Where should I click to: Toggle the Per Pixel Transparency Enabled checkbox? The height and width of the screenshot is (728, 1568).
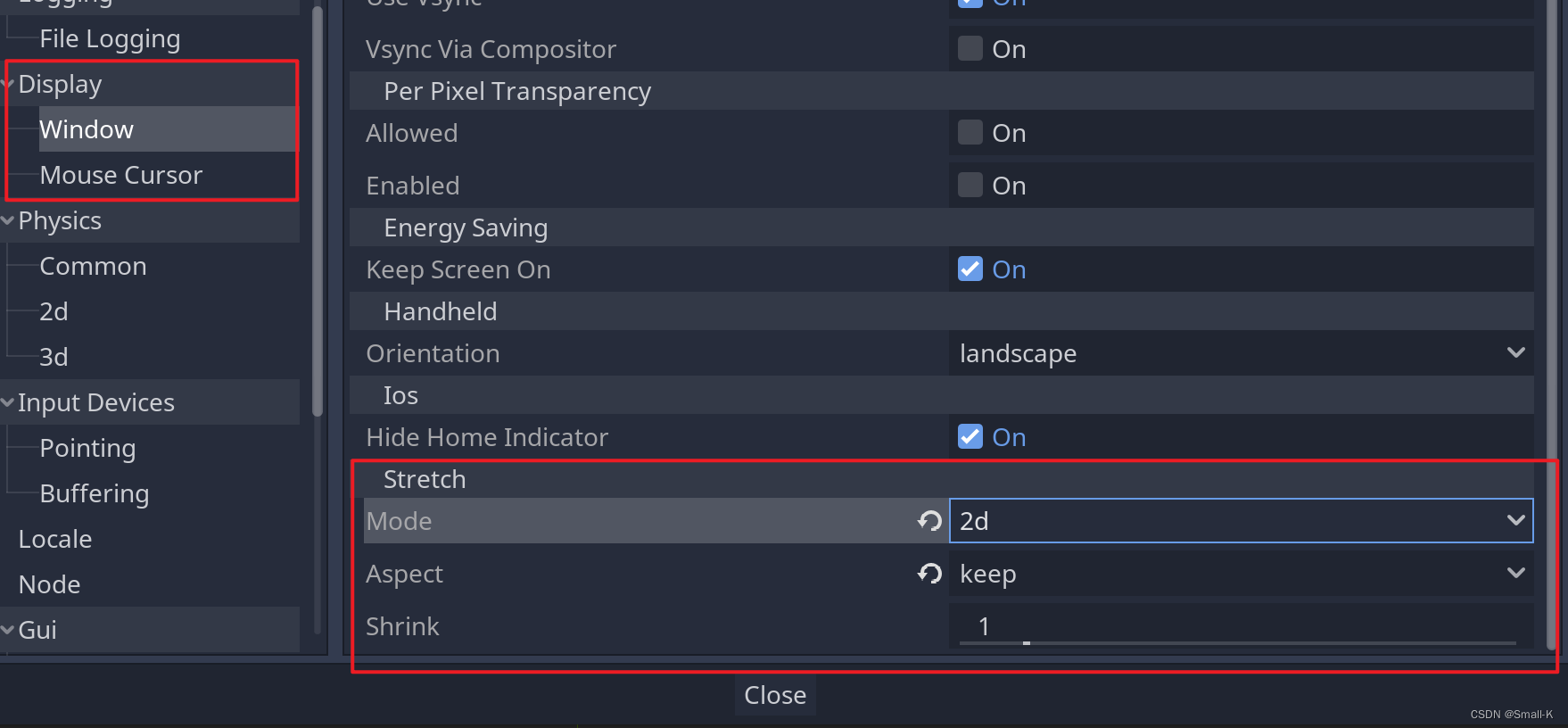pyautogui.click(x=970, y=185)
